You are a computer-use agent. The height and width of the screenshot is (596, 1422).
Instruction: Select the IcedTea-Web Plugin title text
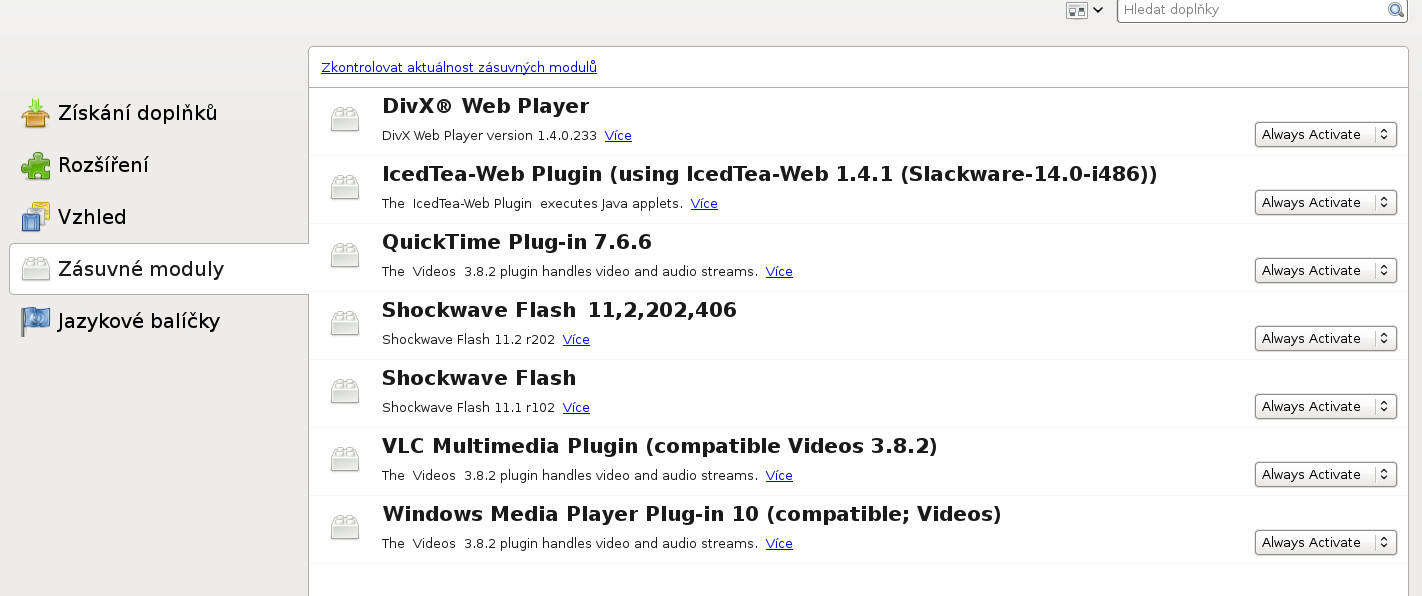click(770, 174)
